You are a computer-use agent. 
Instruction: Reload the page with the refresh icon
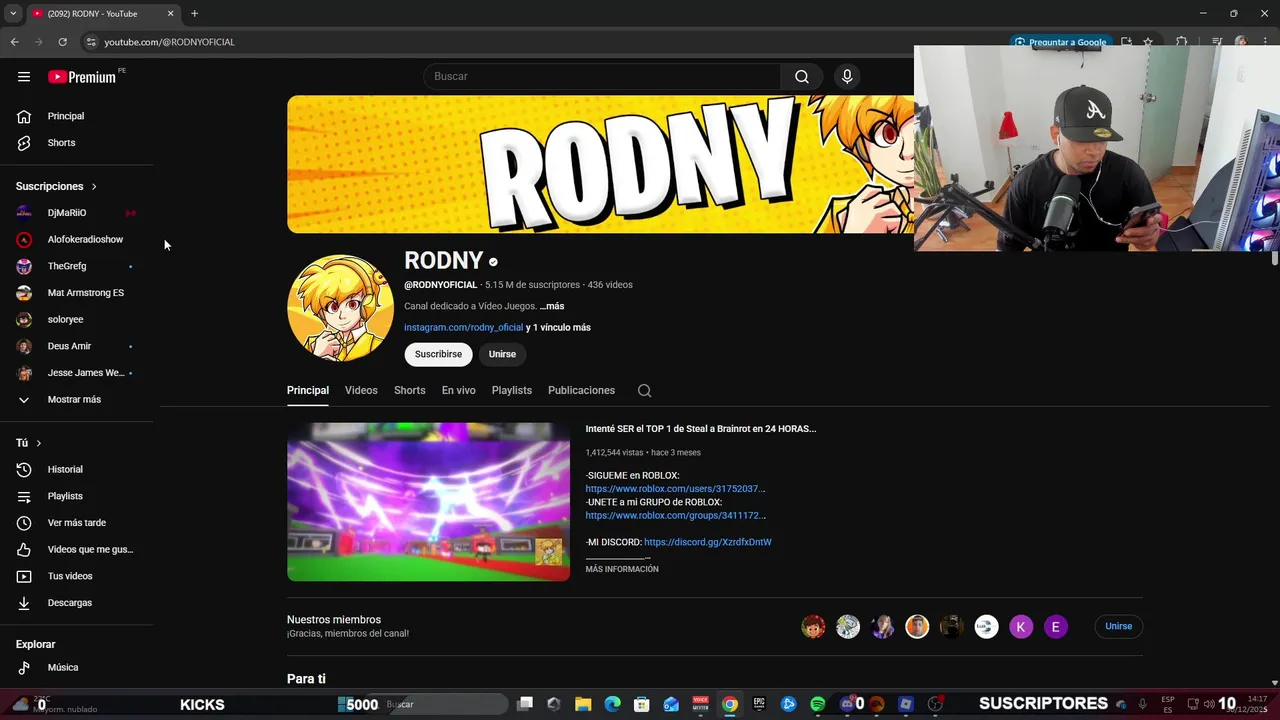click(x=62, y=42)
